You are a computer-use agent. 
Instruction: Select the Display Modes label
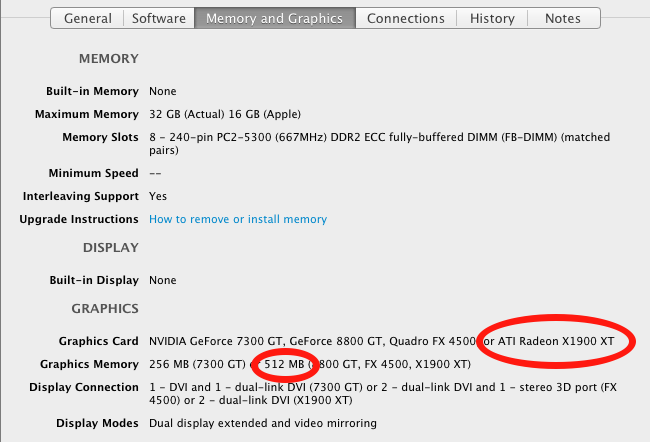tap(97, 423)
